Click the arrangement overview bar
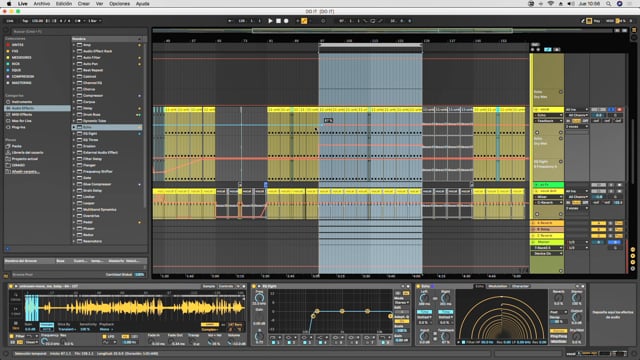 [383, 31]
